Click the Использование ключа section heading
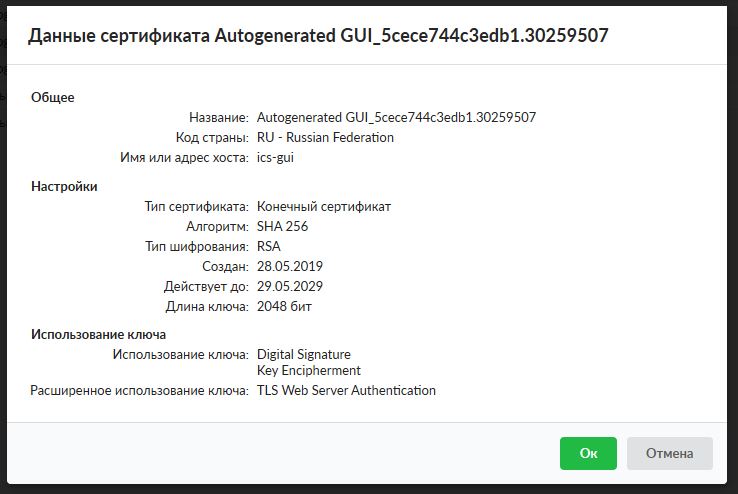 click(x=98, y=334)
